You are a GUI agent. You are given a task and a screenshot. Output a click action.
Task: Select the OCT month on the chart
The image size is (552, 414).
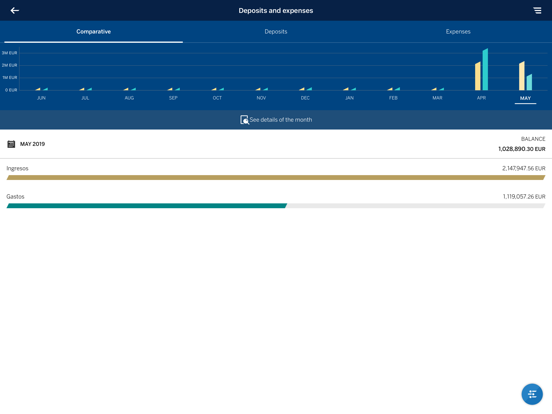(217, 98)
